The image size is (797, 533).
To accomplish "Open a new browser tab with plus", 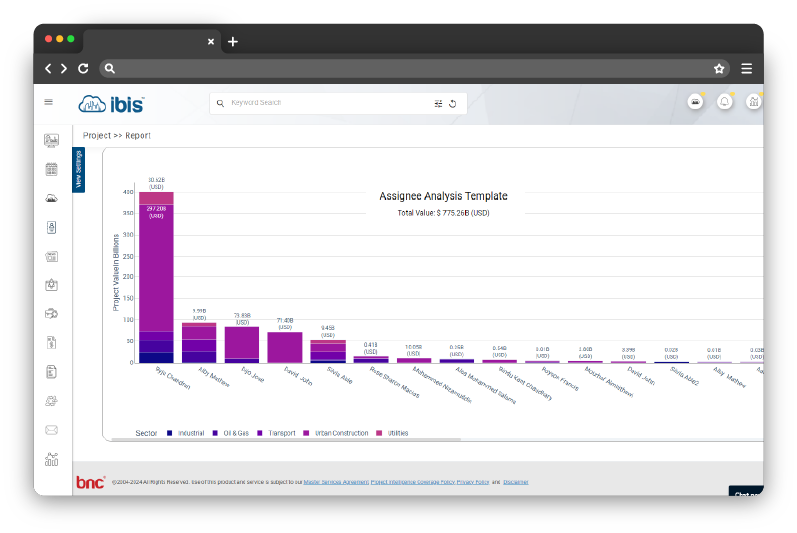I will pyautogui.click(x=233, y=42).
